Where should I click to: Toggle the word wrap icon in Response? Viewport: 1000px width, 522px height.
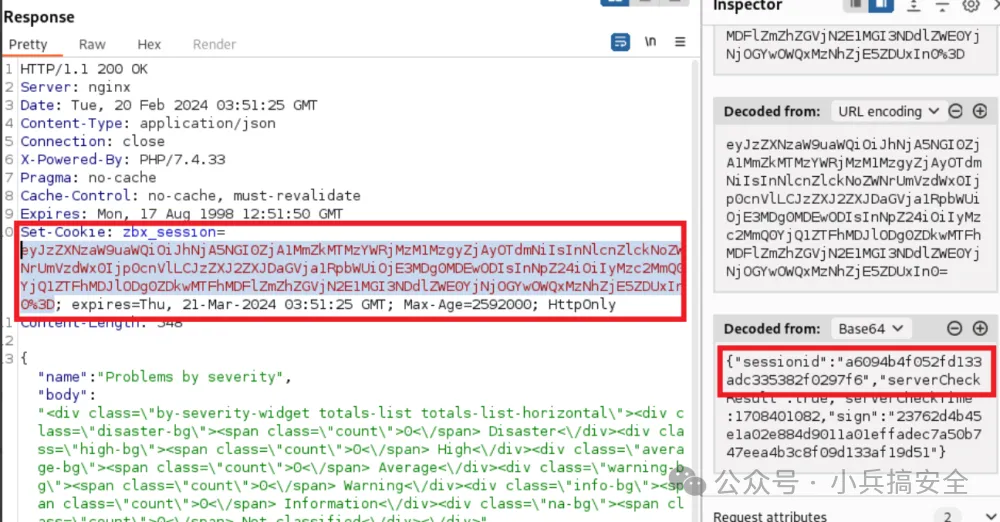pyautogui.click(x=621, y=43)
